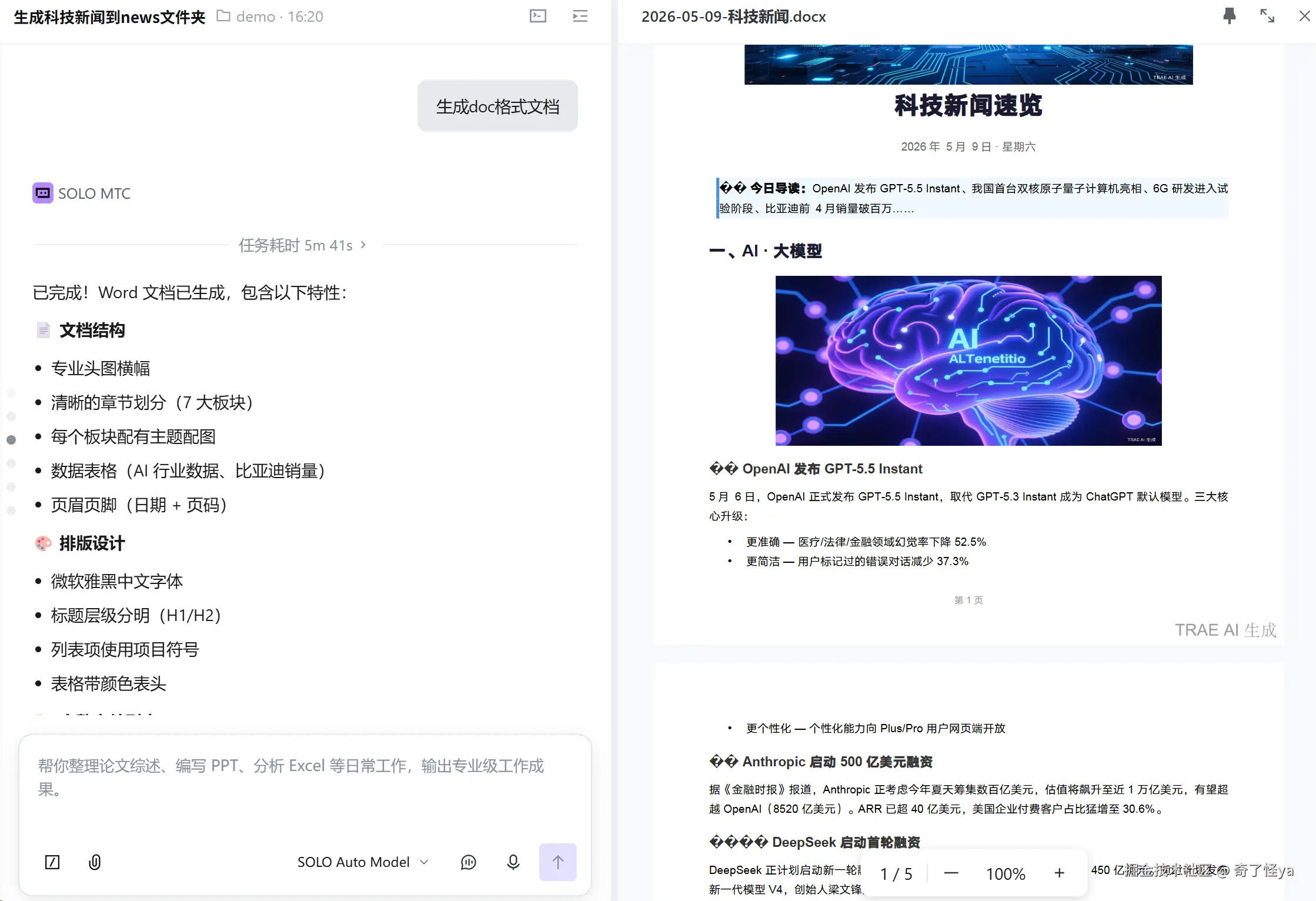Click the AI brain illustration in document
The width and height of the screenshot is (1316, 901).
point(968,361)
